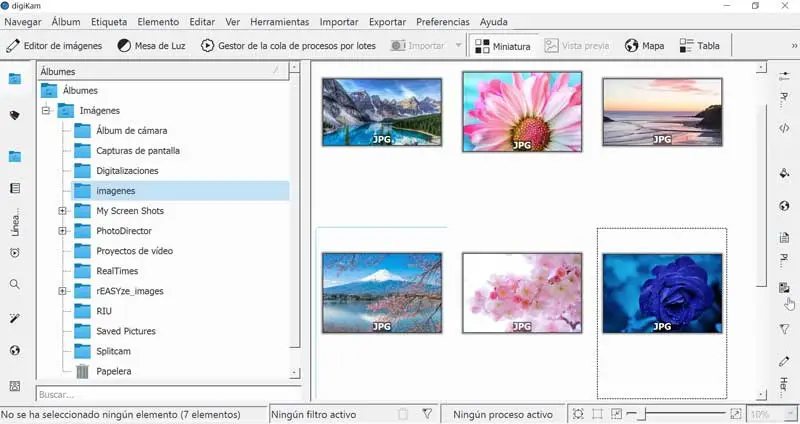This screenshot has width=800, height=424.
Task: Switch to Miniatura thumbnail view
Action: tap(503, 46)
